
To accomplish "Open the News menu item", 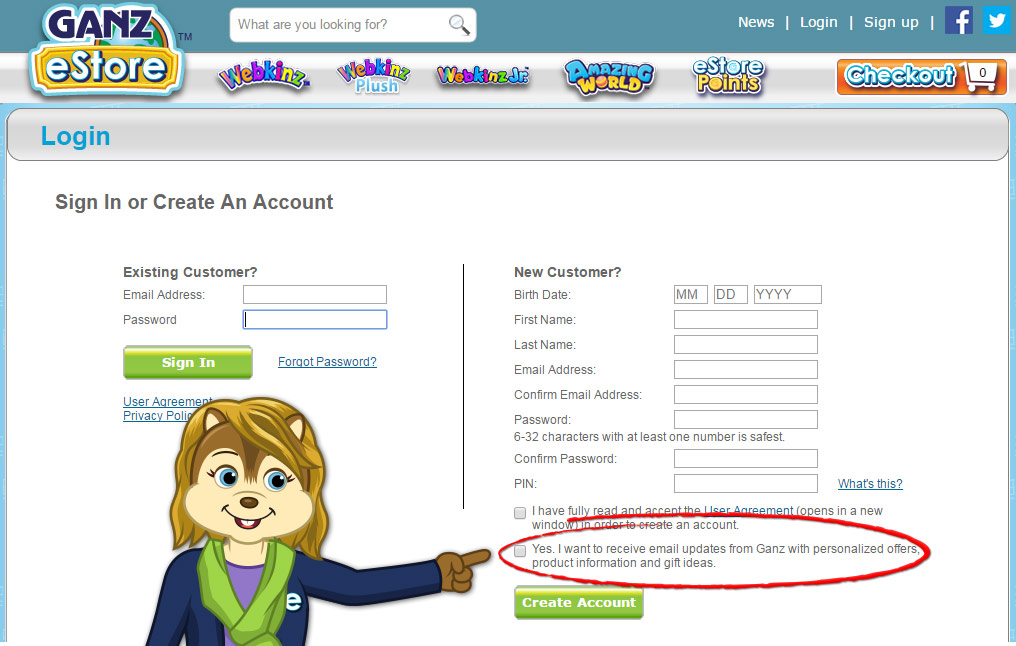I will pos(756,22).
